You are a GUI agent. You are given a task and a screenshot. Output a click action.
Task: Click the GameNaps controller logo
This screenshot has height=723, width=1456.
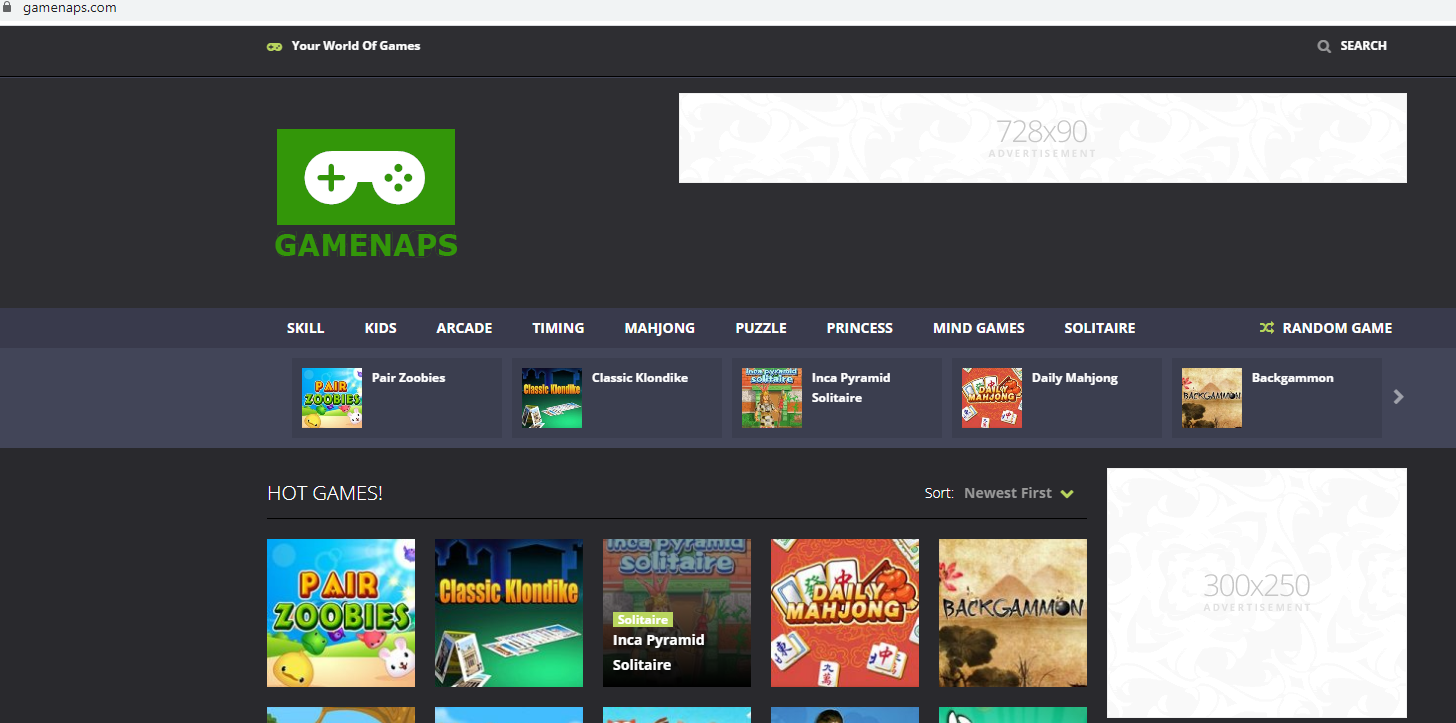(365, 177)
